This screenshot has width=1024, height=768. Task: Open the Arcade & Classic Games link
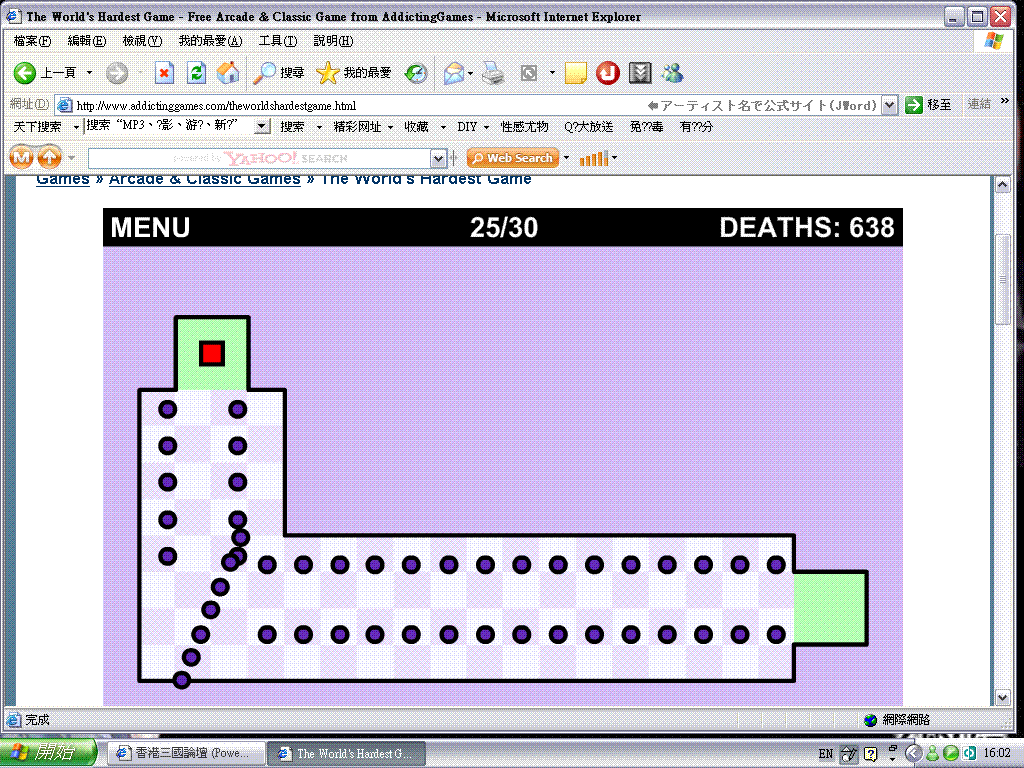(204, 179)
